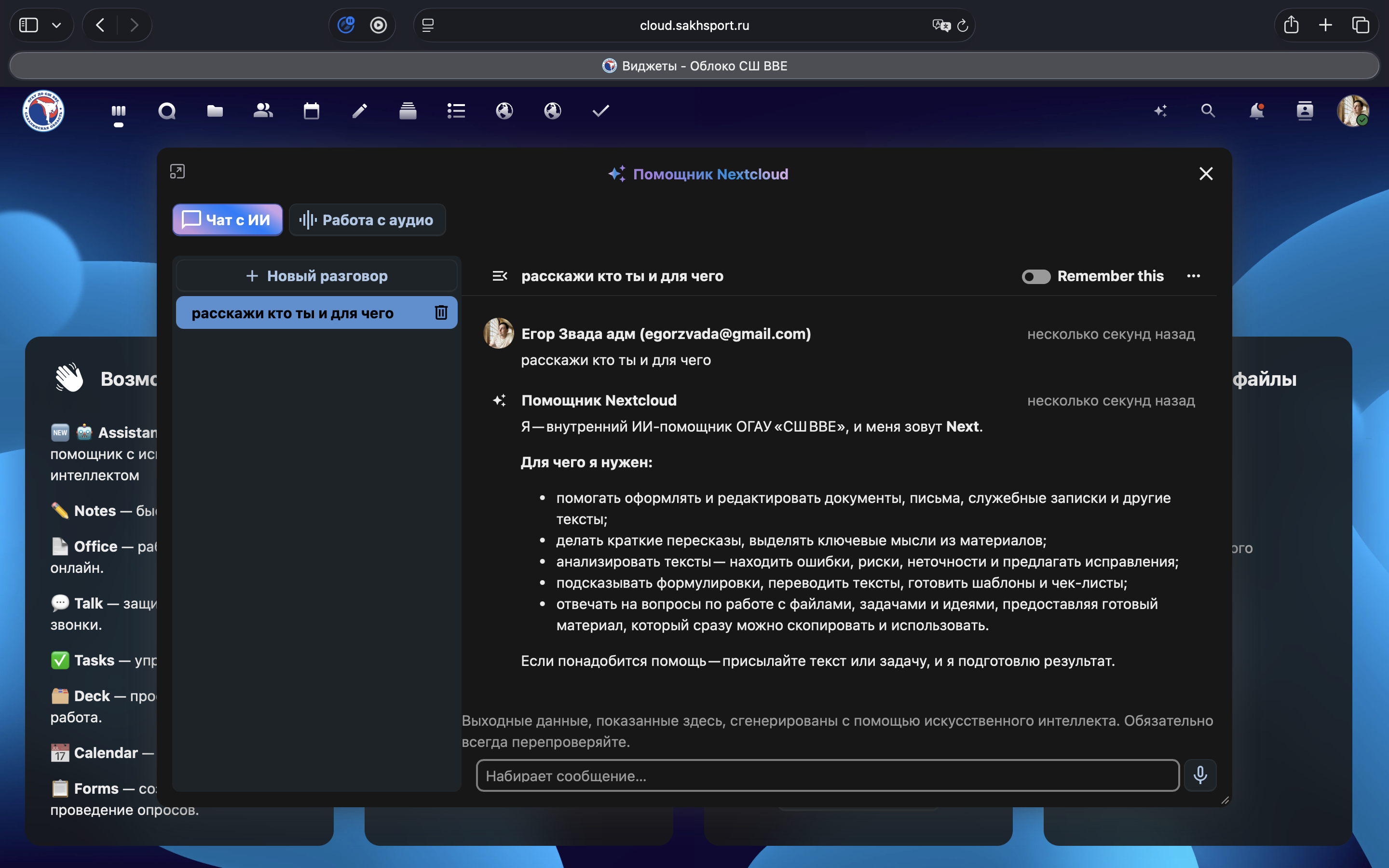Image resolution: width=1389 pixels, height=868 pixels.
Task: Switch to the Чат с ИИ tab
Action: click(227, 220)
